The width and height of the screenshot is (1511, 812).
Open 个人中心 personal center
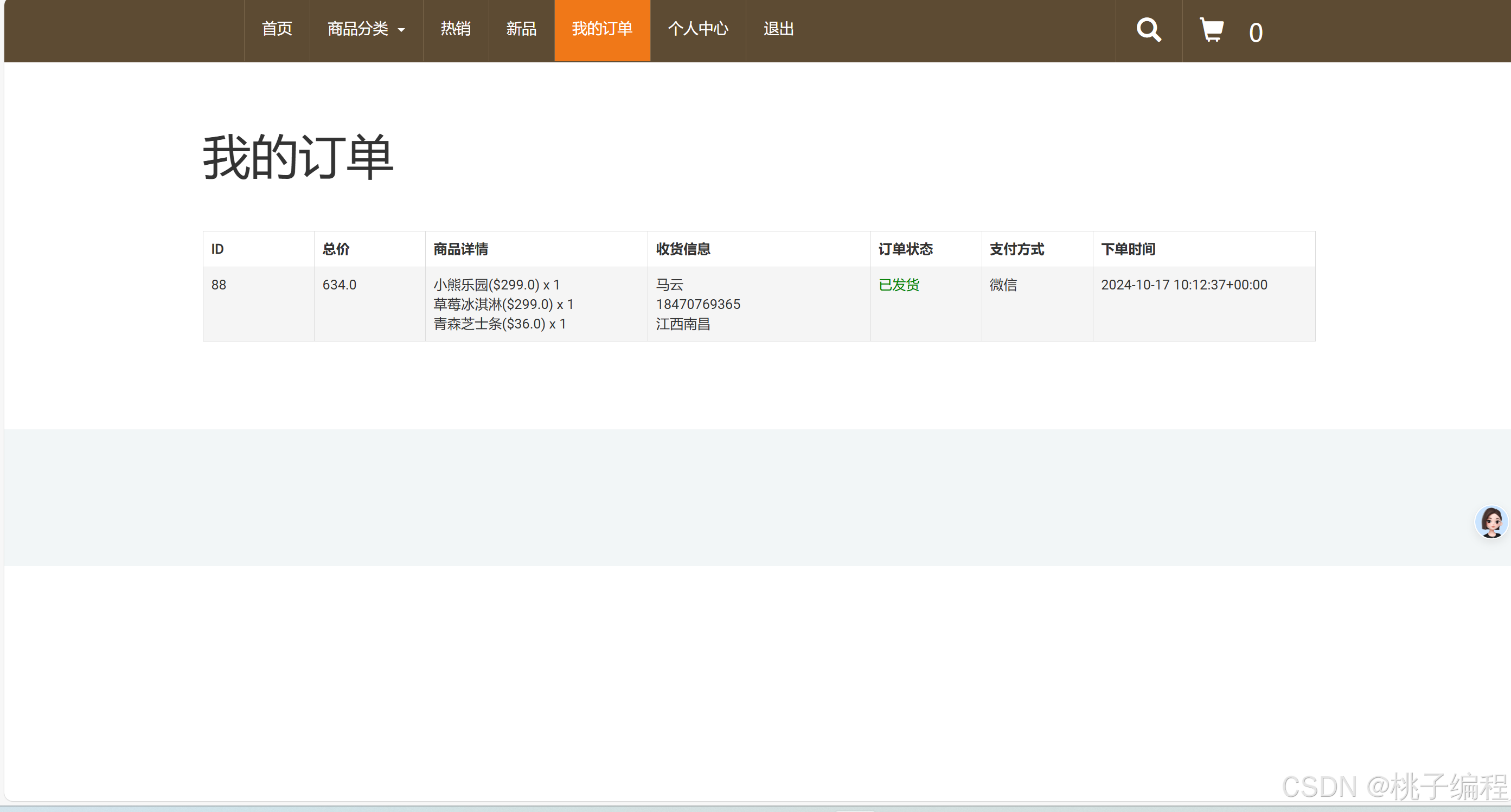pos(697,29)
